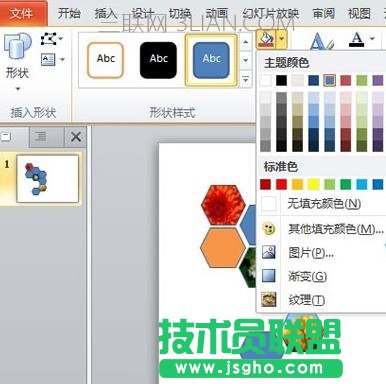
Task: Pick the red accent theme color swatch
Action: (x=346, y=80)
